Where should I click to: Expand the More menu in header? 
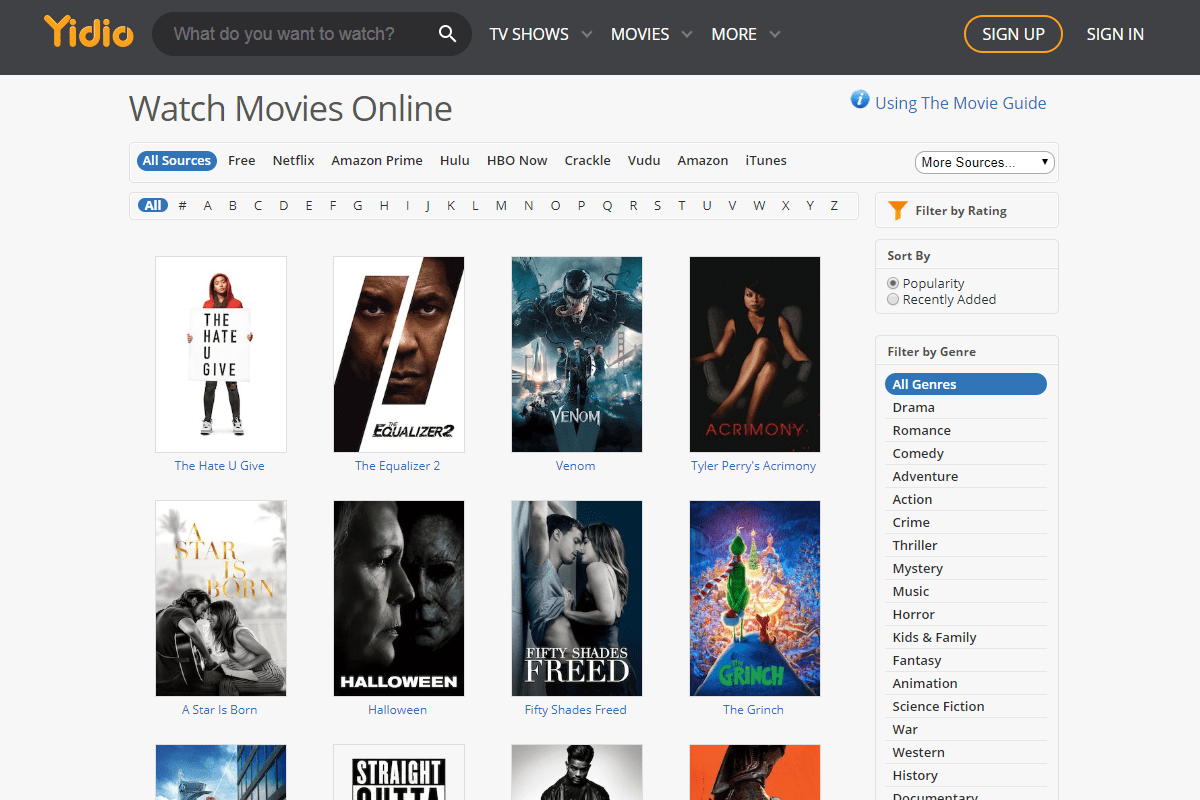pos(745,34)
